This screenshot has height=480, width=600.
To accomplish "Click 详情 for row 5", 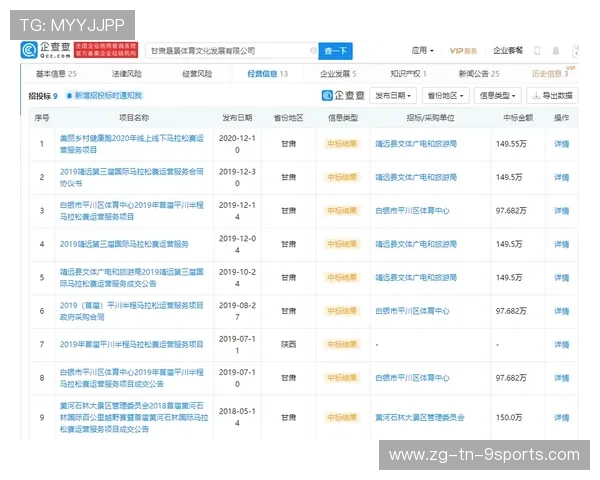I will (561, 278).
